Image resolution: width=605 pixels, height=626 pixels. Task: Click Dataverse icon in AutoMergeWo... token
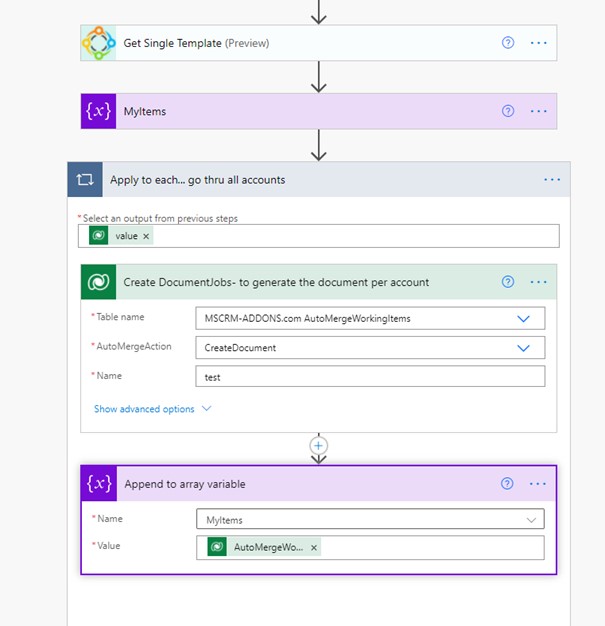(217, 547)
